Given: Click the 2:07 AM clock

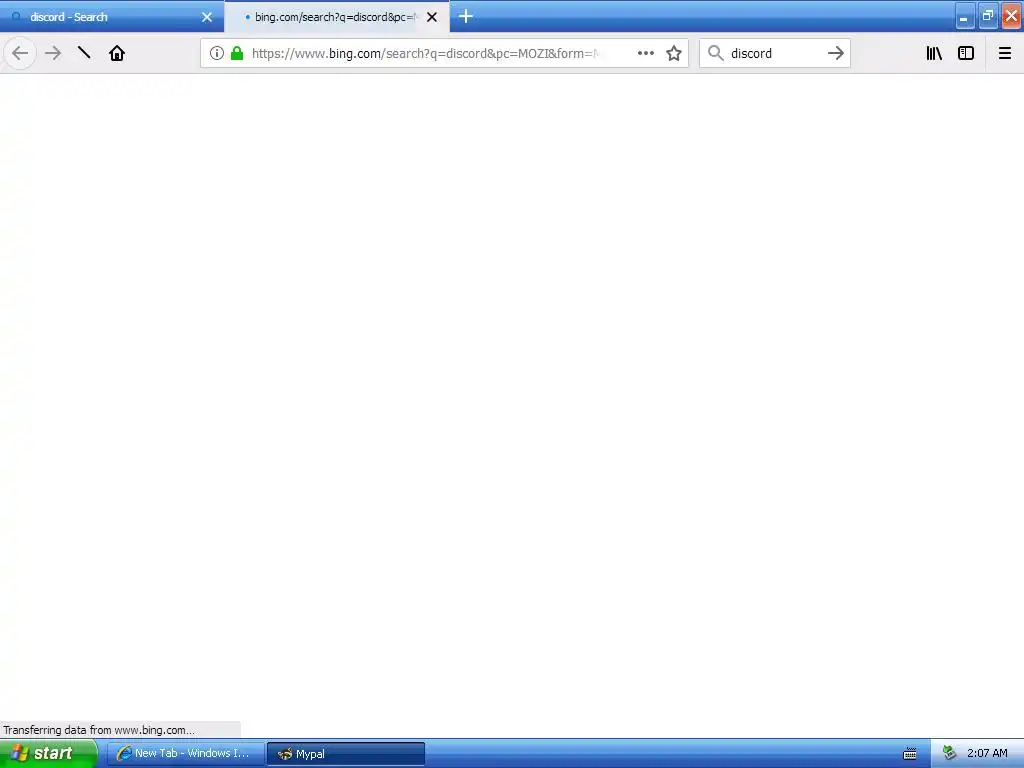Looking at the screenshot, I should coord(987,753).
